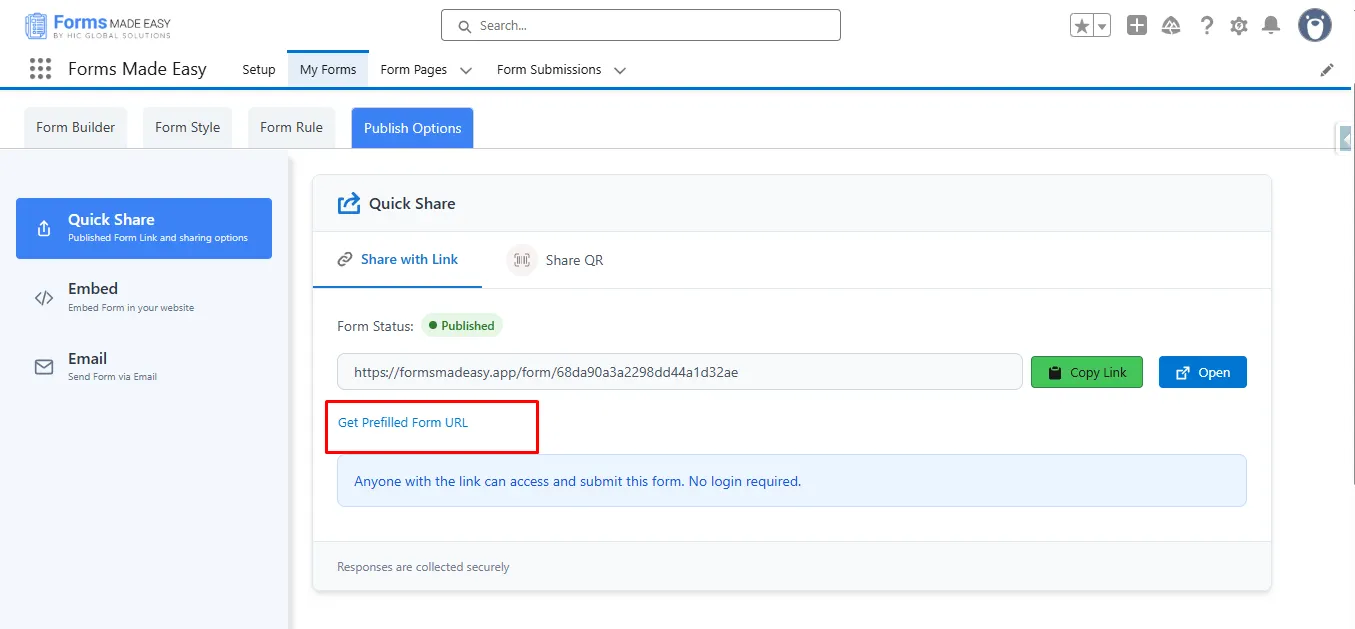The width and height of the screenshot is (1355, 629).
Task: Click the pencil edit navigation icon
Action: point(1327,70)
